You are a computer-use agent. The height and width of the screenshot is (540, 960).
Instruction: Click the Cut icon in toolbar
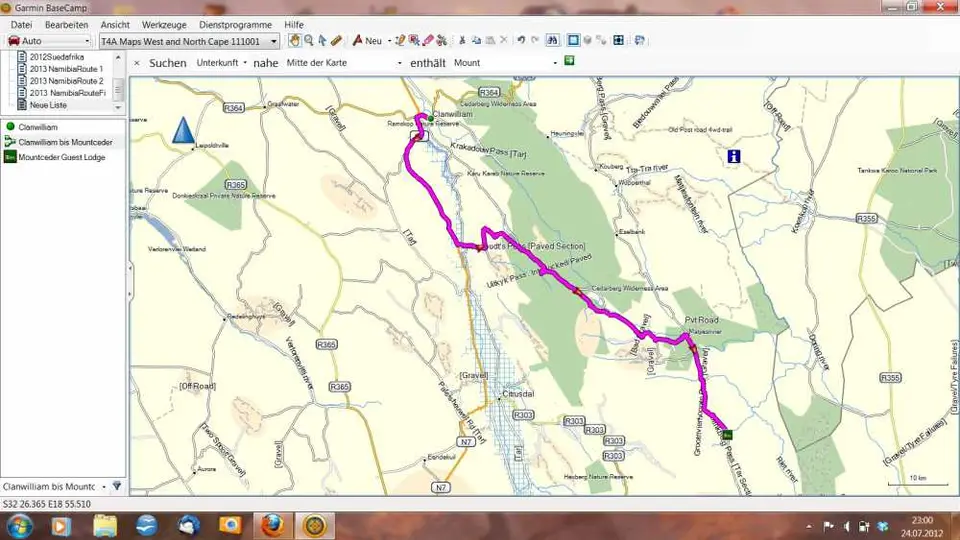462,40
